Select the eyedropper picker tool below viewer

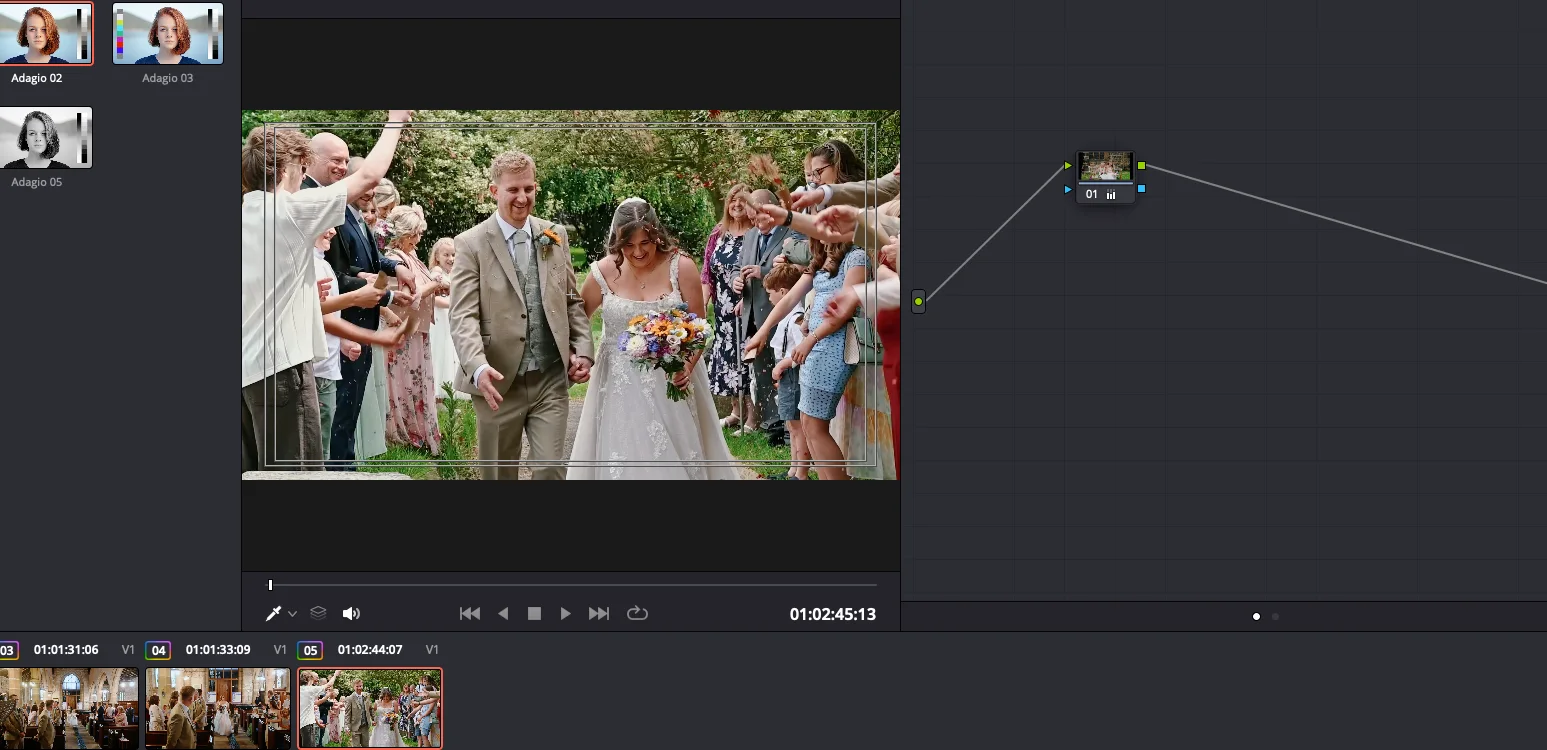pyautogui.click(x=273, y=613)
